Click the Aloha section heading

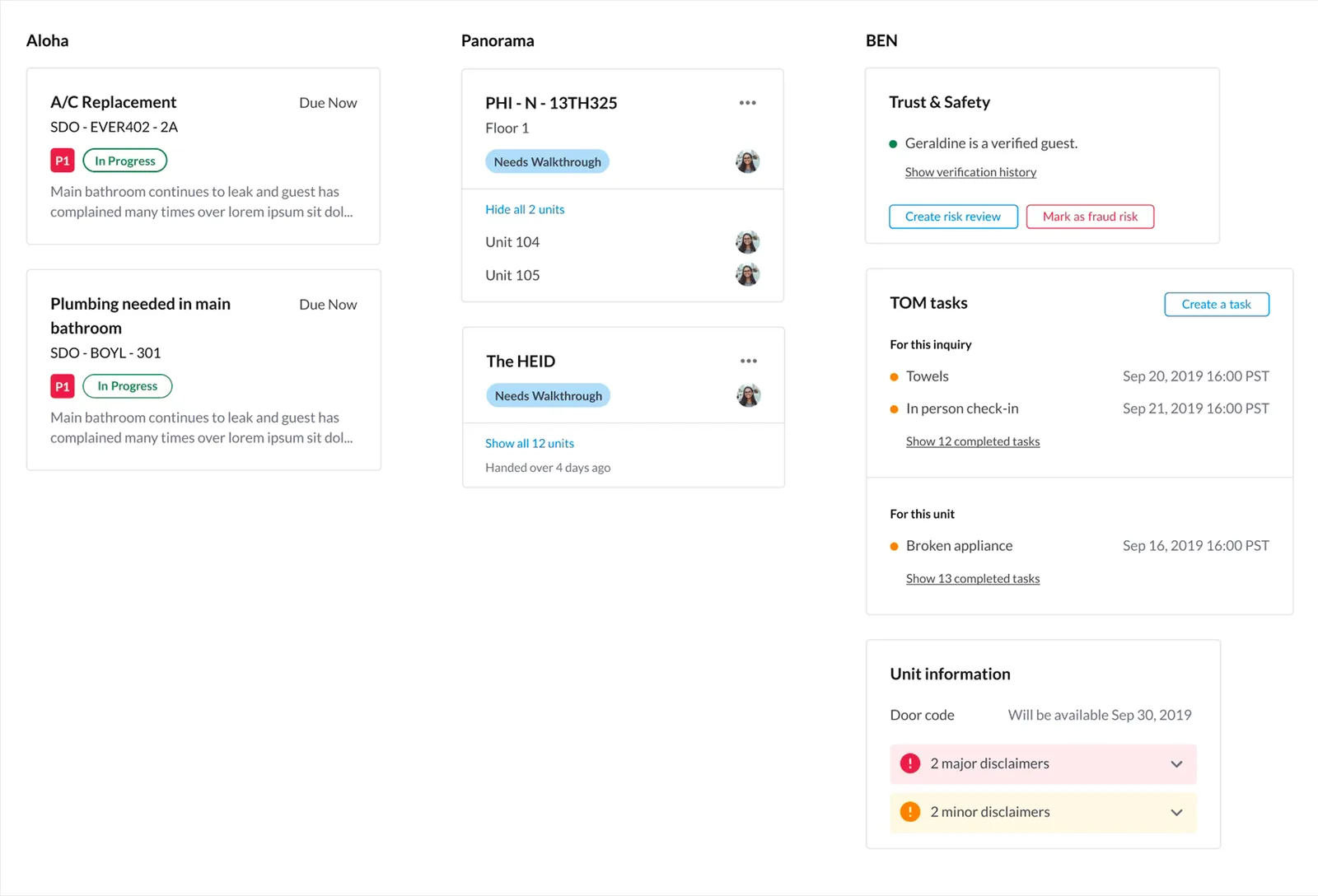(x=48, y=40)
